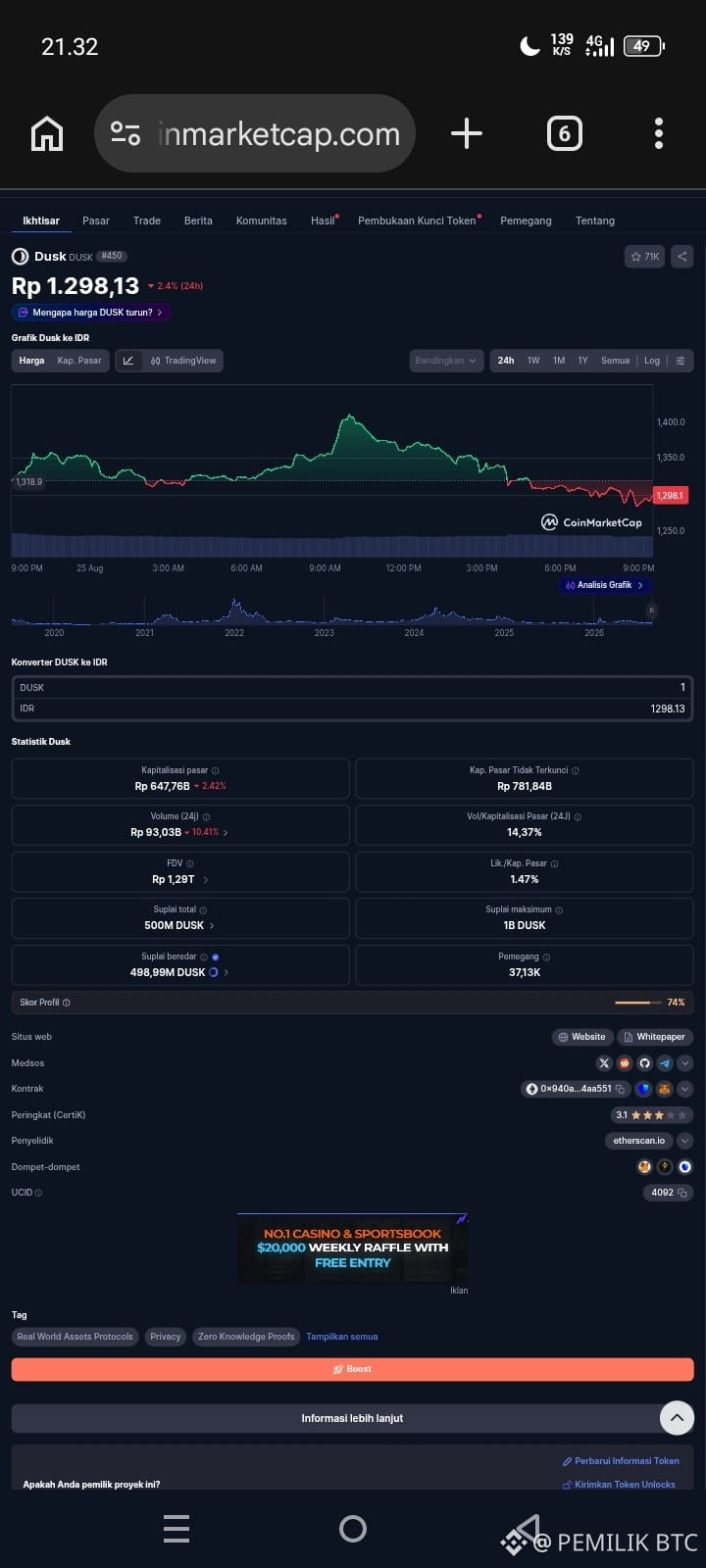Tap the blue shield icon in Kontrak row
706x1568 pixels.
pyautogui.click(x=644, y=1089)
